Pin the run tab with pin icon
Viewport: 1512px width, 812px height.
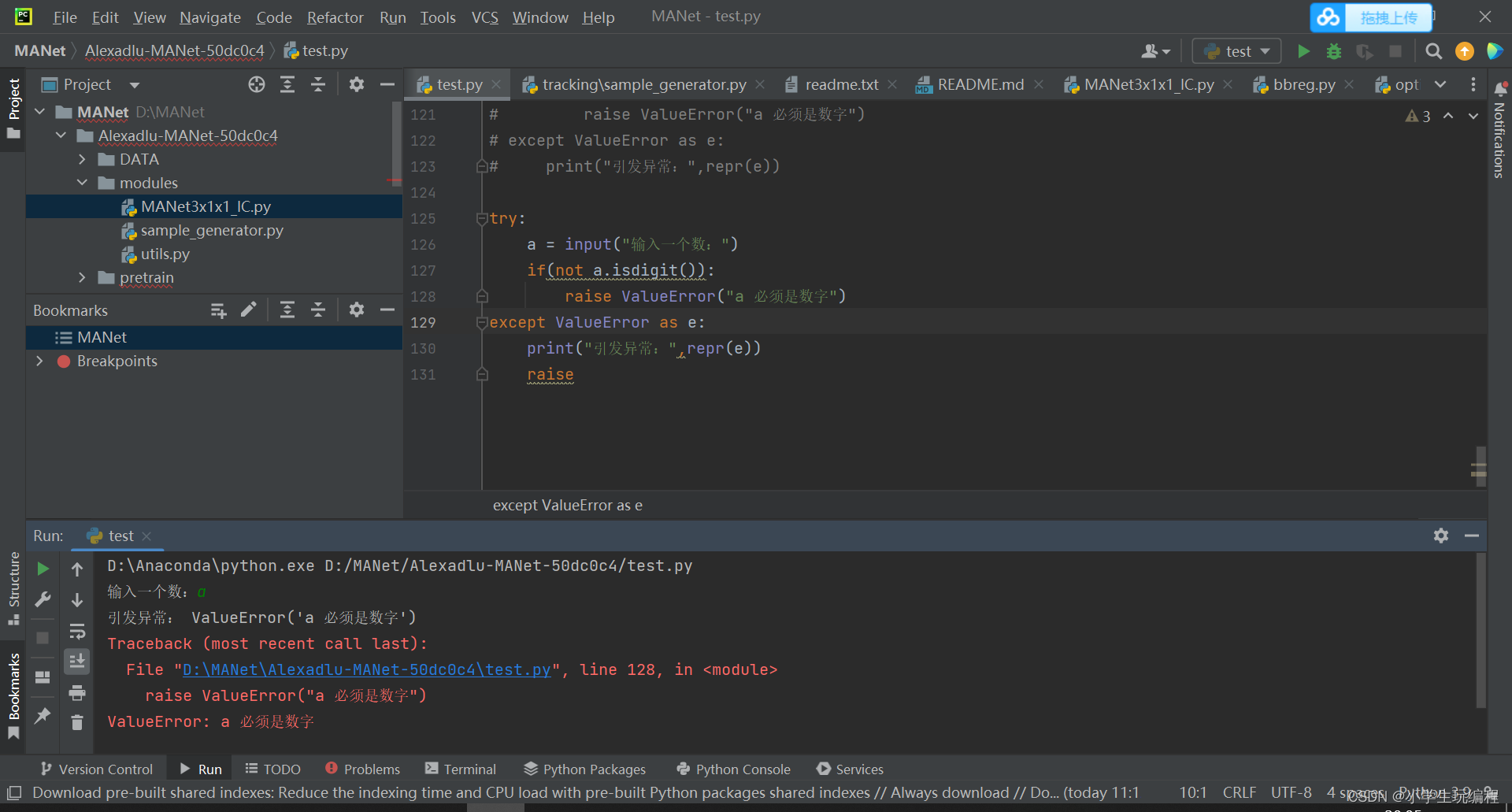43,716
